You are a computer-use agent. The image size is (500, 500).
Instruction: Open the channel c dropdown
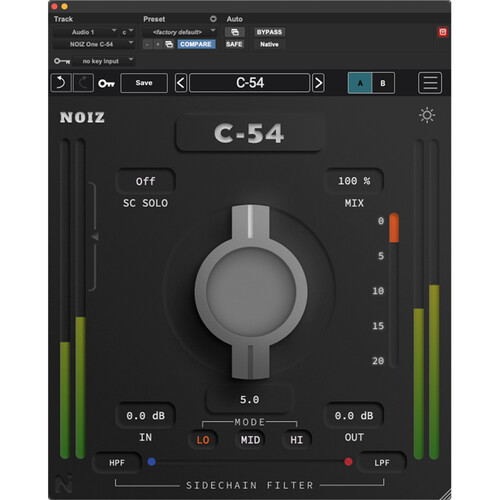tap(127, 32)
